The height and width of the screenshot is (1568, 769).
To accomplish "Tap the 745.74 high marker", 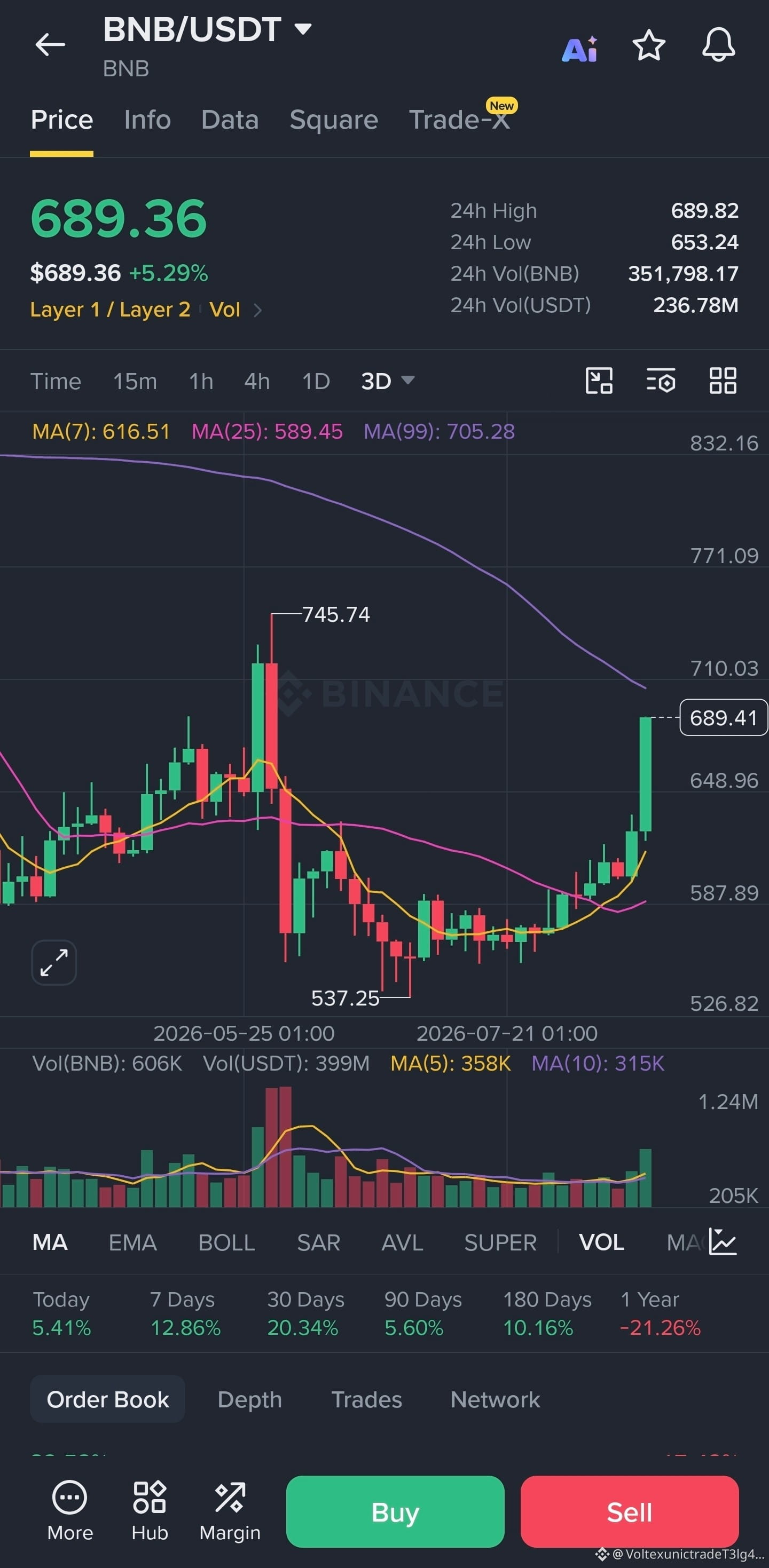I will pos(335,614).
